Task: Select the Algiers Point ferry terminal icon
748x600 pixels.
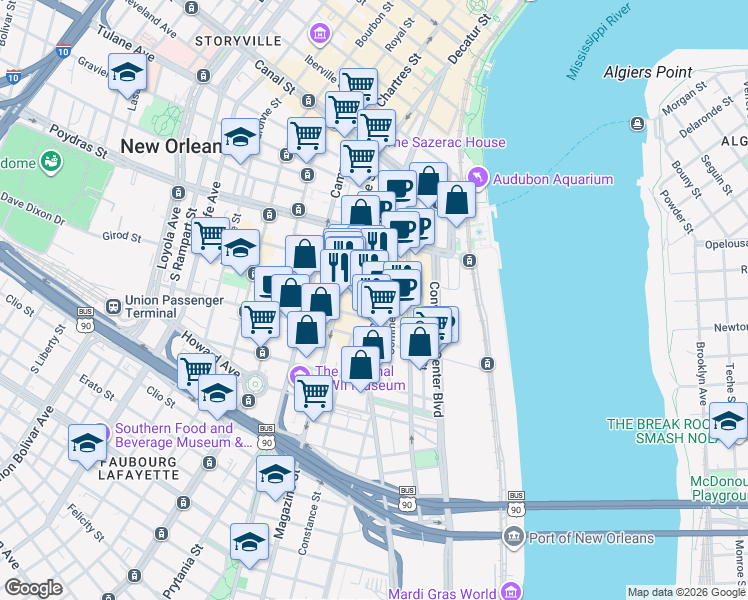Action: click(637, 124)
